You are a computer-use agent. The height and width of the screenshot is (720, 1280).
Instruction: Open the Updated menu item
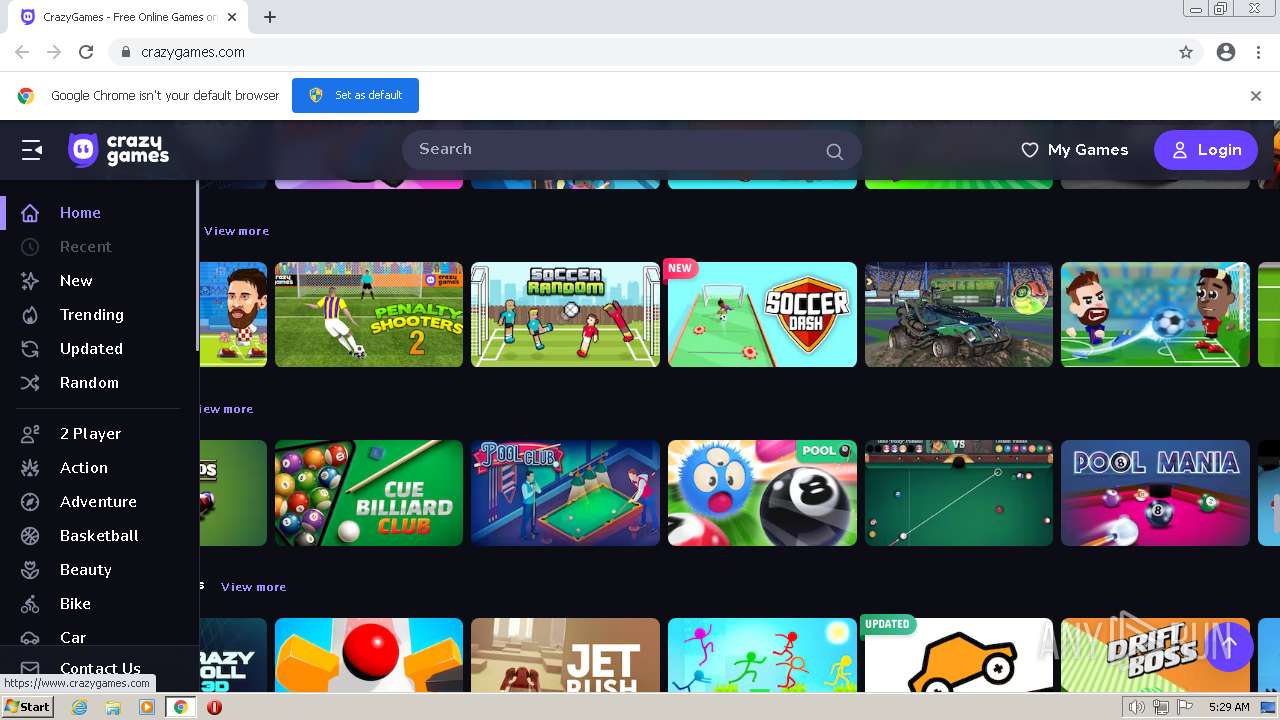(91, 349)
